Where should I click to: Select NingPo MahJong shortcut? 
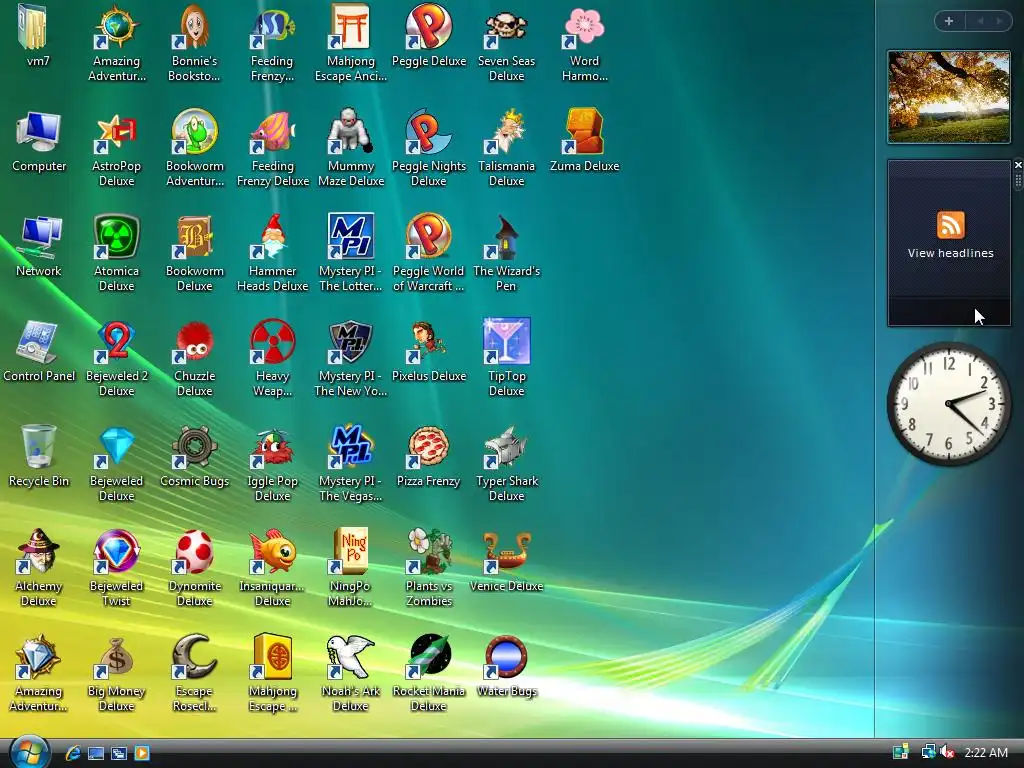click(351, 568)
